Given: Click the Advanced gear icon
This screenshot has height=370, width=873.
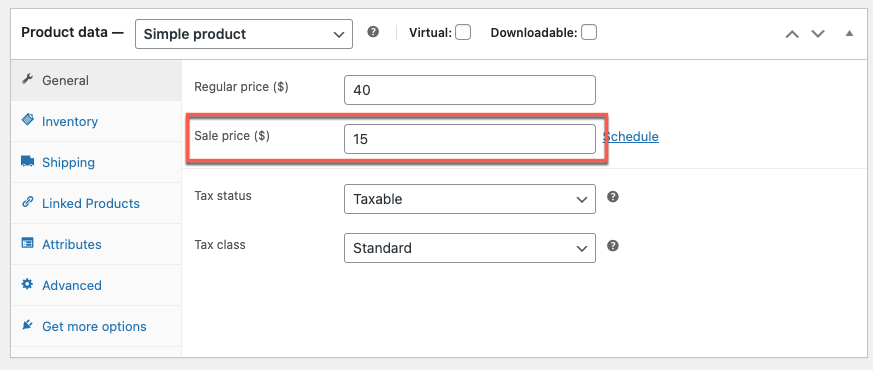Looking at the screenshot, I should [x=27, y=284].
